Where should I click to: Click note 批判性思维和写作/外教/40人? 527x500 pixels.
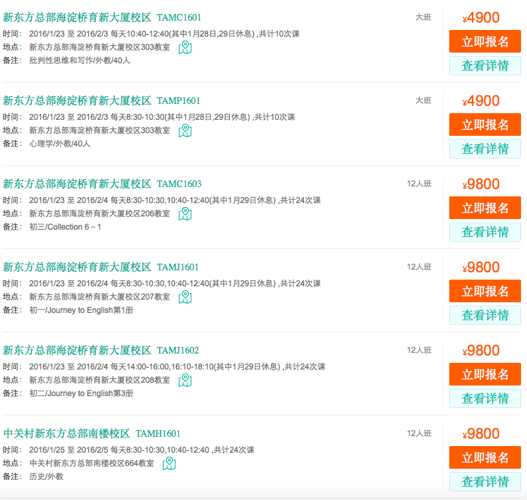80,60
